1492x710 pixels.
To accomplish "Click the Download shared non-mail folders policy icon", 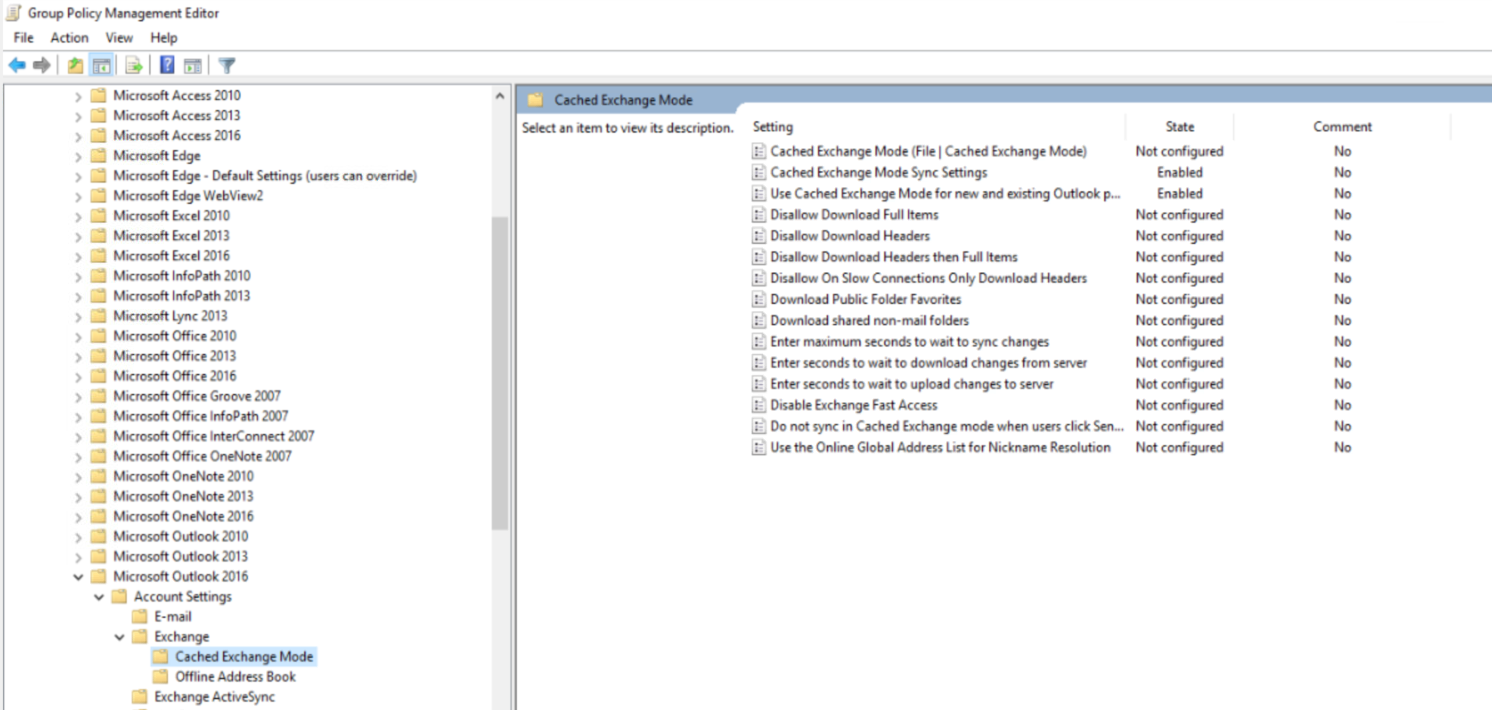I will [759, 321].
